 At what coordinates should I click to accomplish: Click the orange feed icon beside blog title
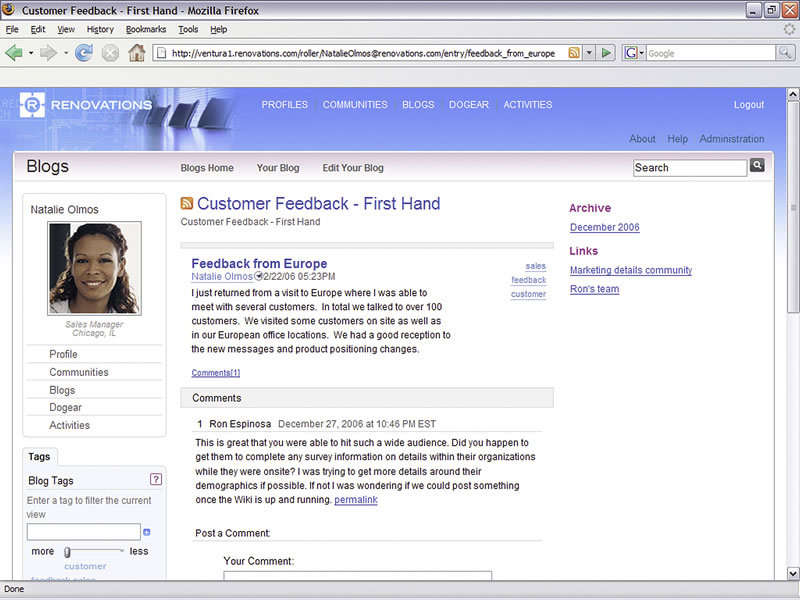[187, 204]
